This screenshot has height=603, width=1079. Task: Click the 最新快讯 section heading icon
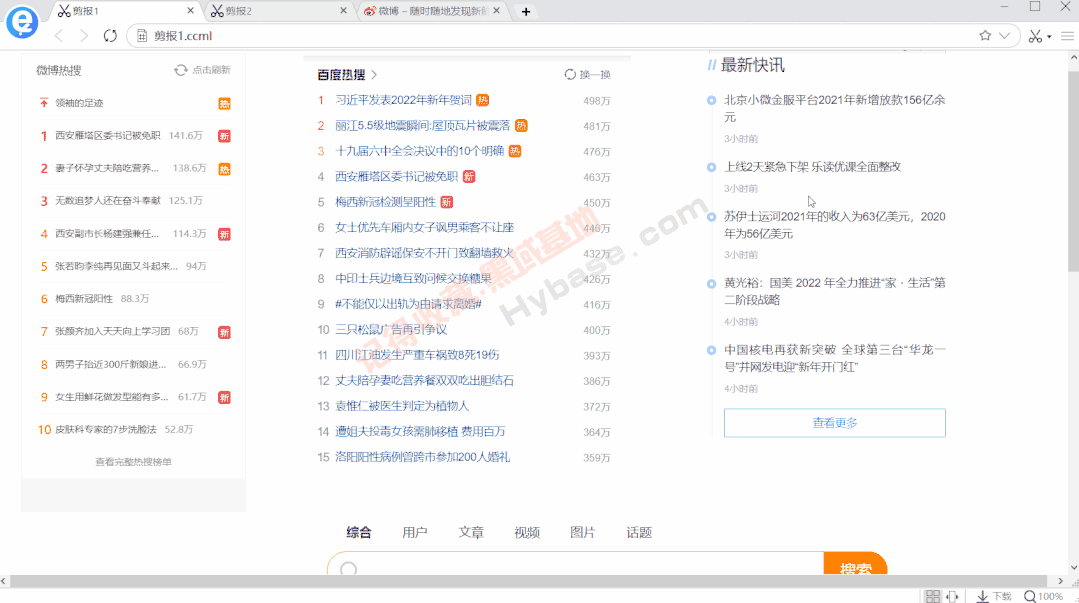click(712, 65)
